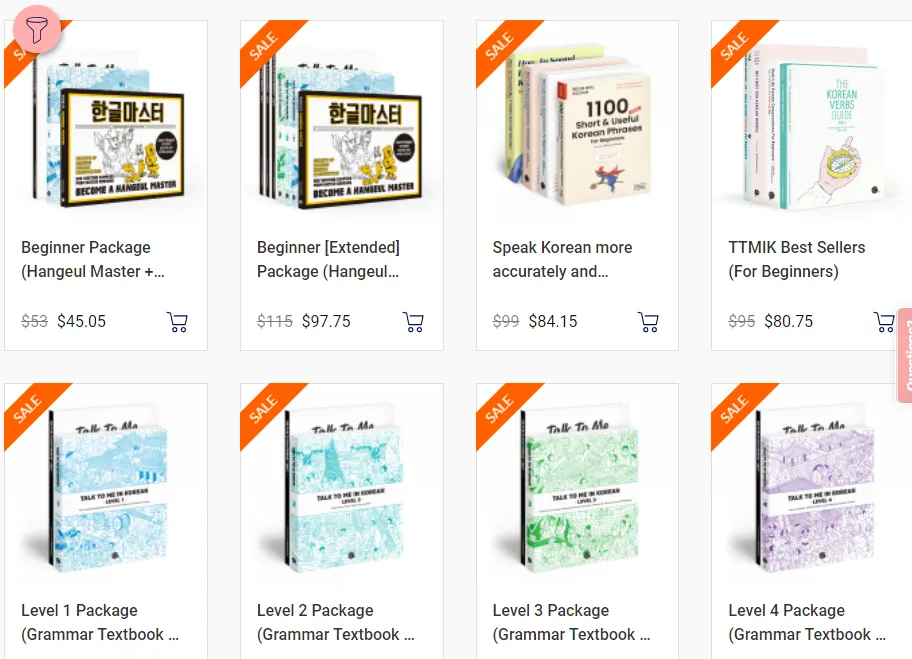Screen dimensions: 912x659
Task: Open the Questions side tab
Action: click(x=905, y=355)
